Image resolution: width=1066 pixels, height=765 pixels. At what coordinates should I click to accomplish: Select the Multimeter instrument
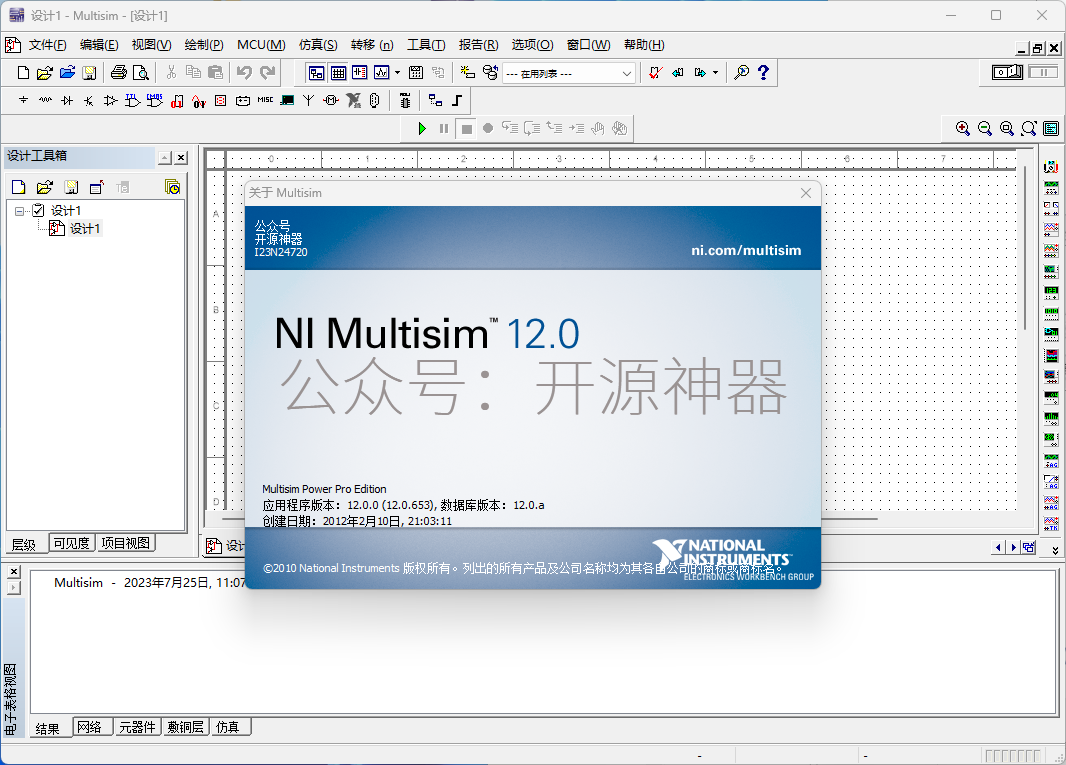click(x=1051, y=166)
